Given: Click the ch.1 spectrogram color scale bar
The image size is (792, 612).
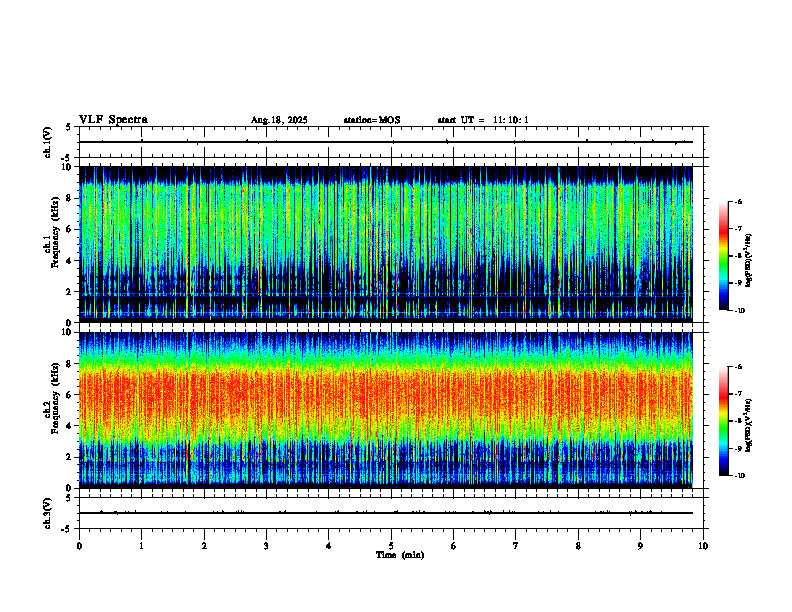Looking at the screenshot, I should coord(723,256).
